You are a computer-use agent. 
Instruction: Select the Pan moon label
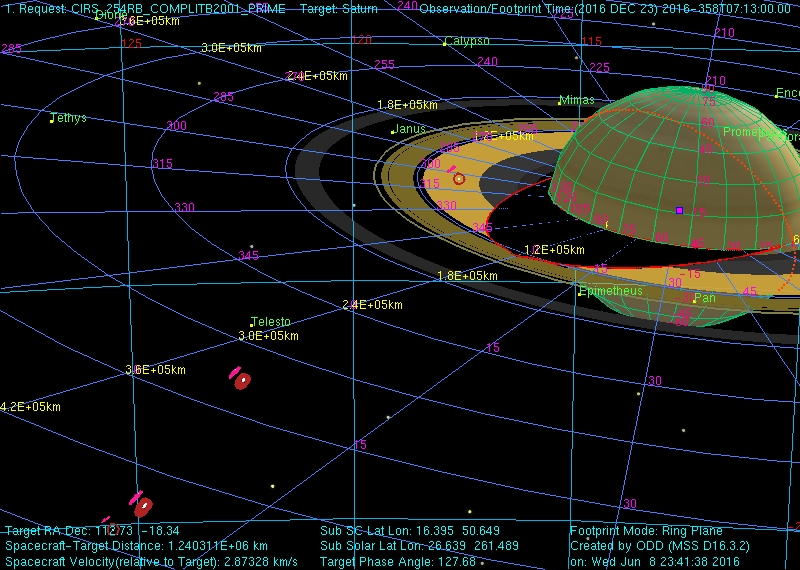(x=705, y=298)
